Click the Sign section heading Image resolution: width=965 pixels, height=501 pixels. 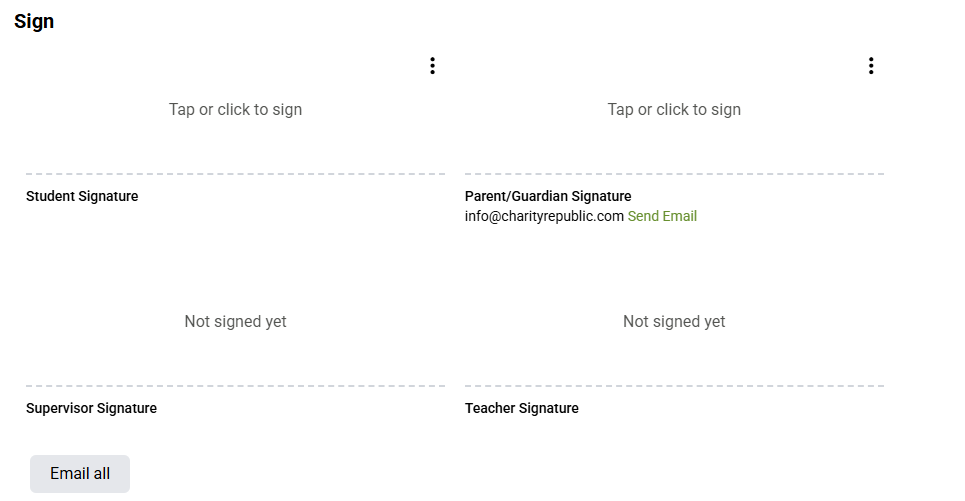tap(34, 22)
